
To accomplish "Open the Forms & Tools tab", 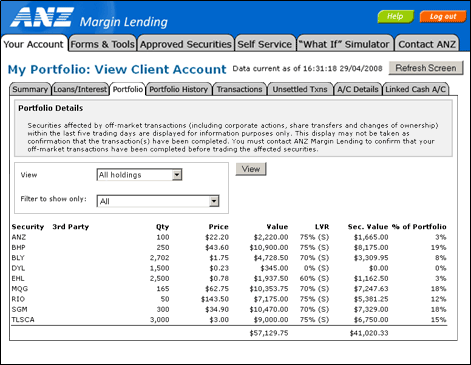I will (x=103, y=44).
